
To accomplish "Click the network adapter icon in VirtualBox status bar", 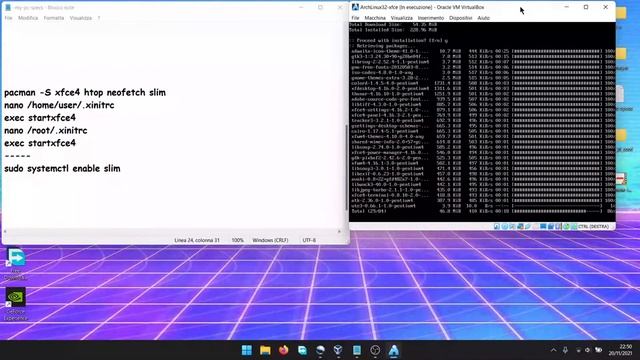I will pyautogui.click(x=520, y=227).
